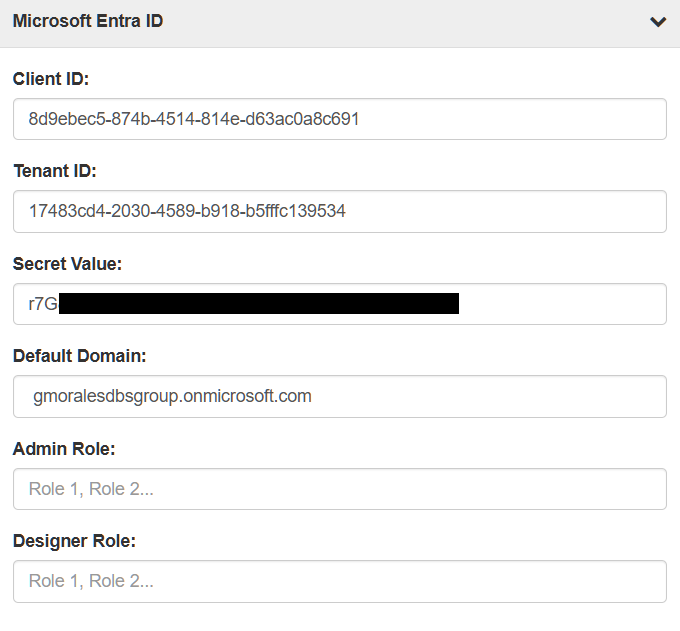Image resolution: width=680 pixels, height=631 pixels.
Task: Click the visible "r7G" secret prefix
Action: [42, 304]
